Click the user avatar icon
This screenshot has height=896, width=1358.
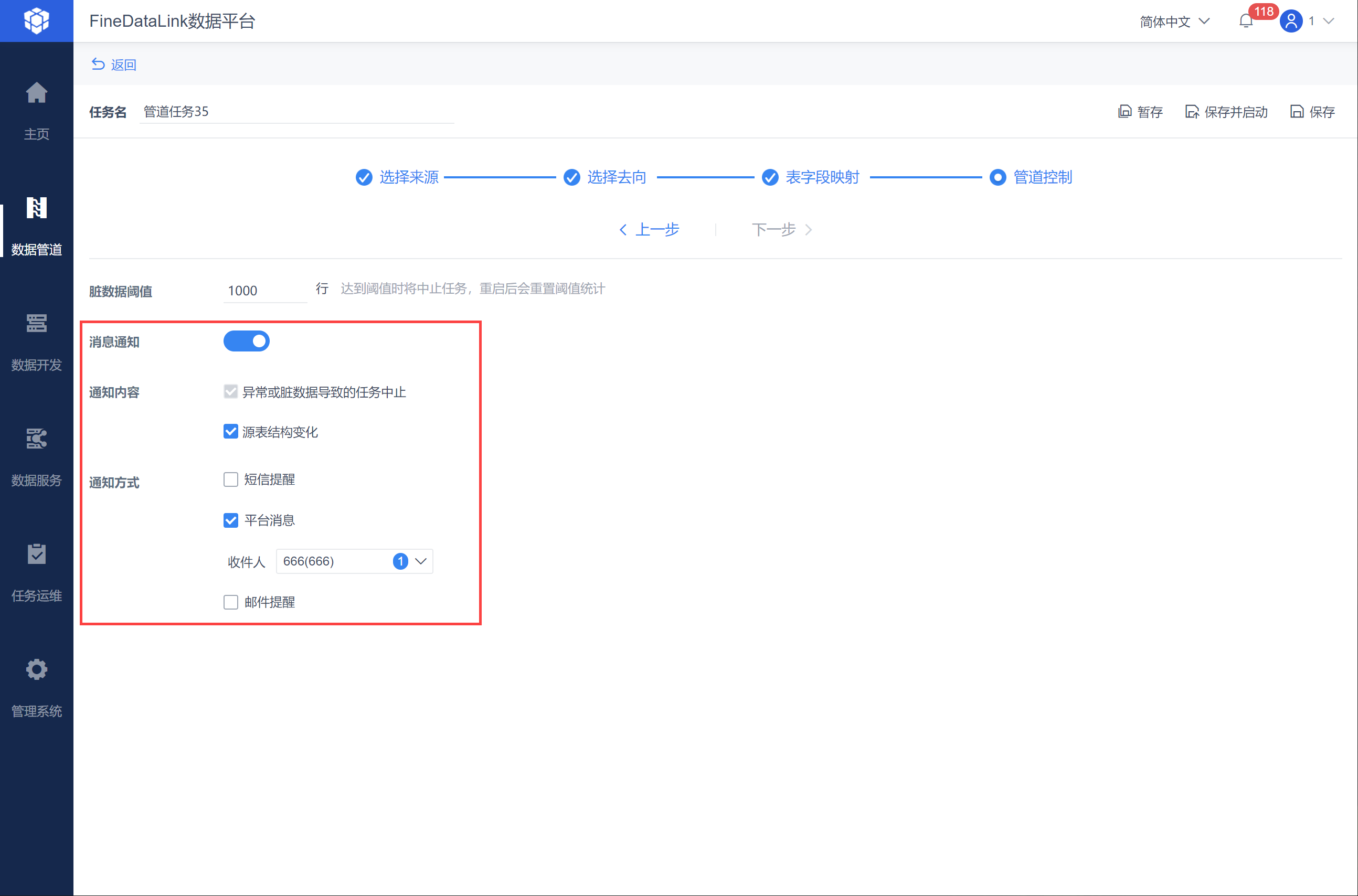1291,21
